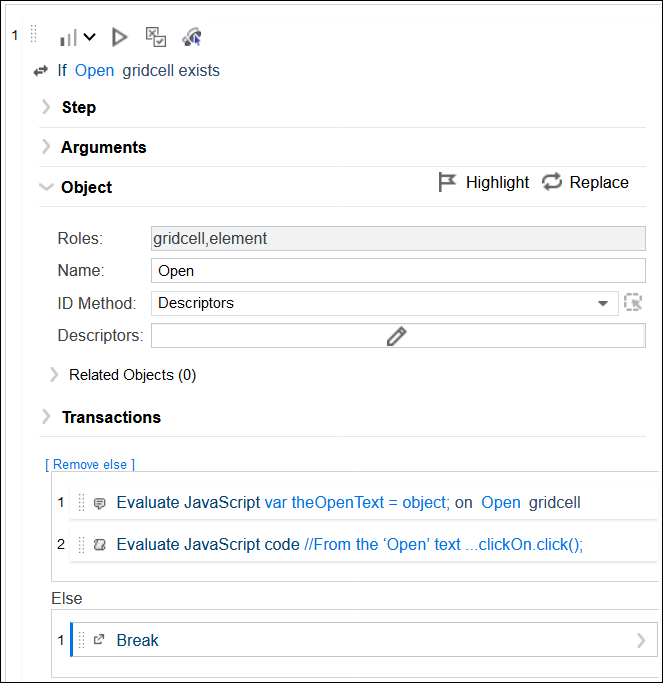Expand Related Objects (0)
Screen dimensions: 663x683
(x=54, y=375)
